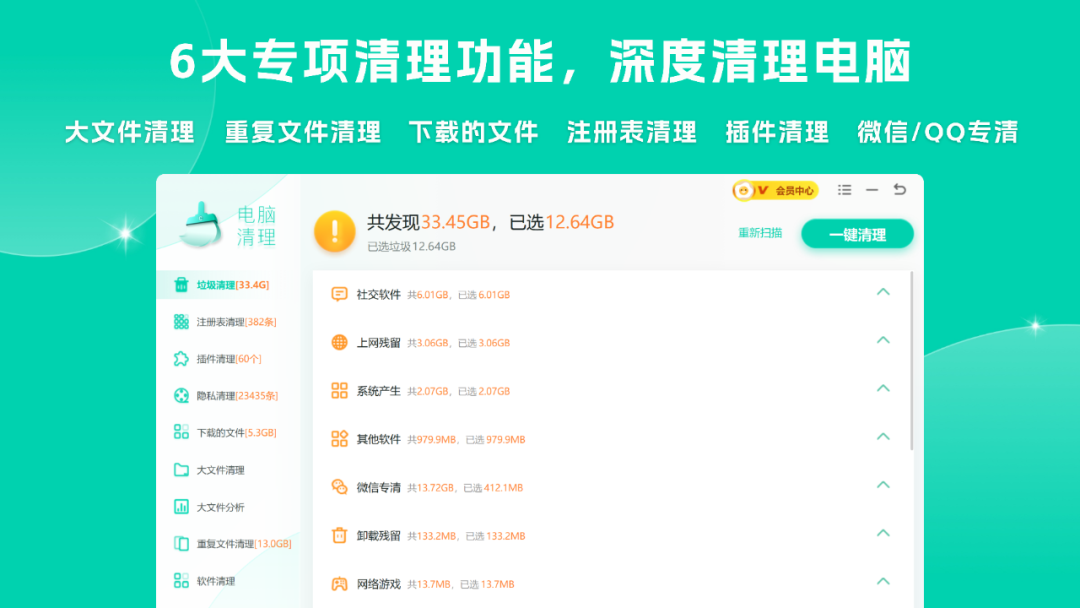Click the 重新扫描 link
The width and height of the screenshot is (1080, 608).
pos(760,233)
